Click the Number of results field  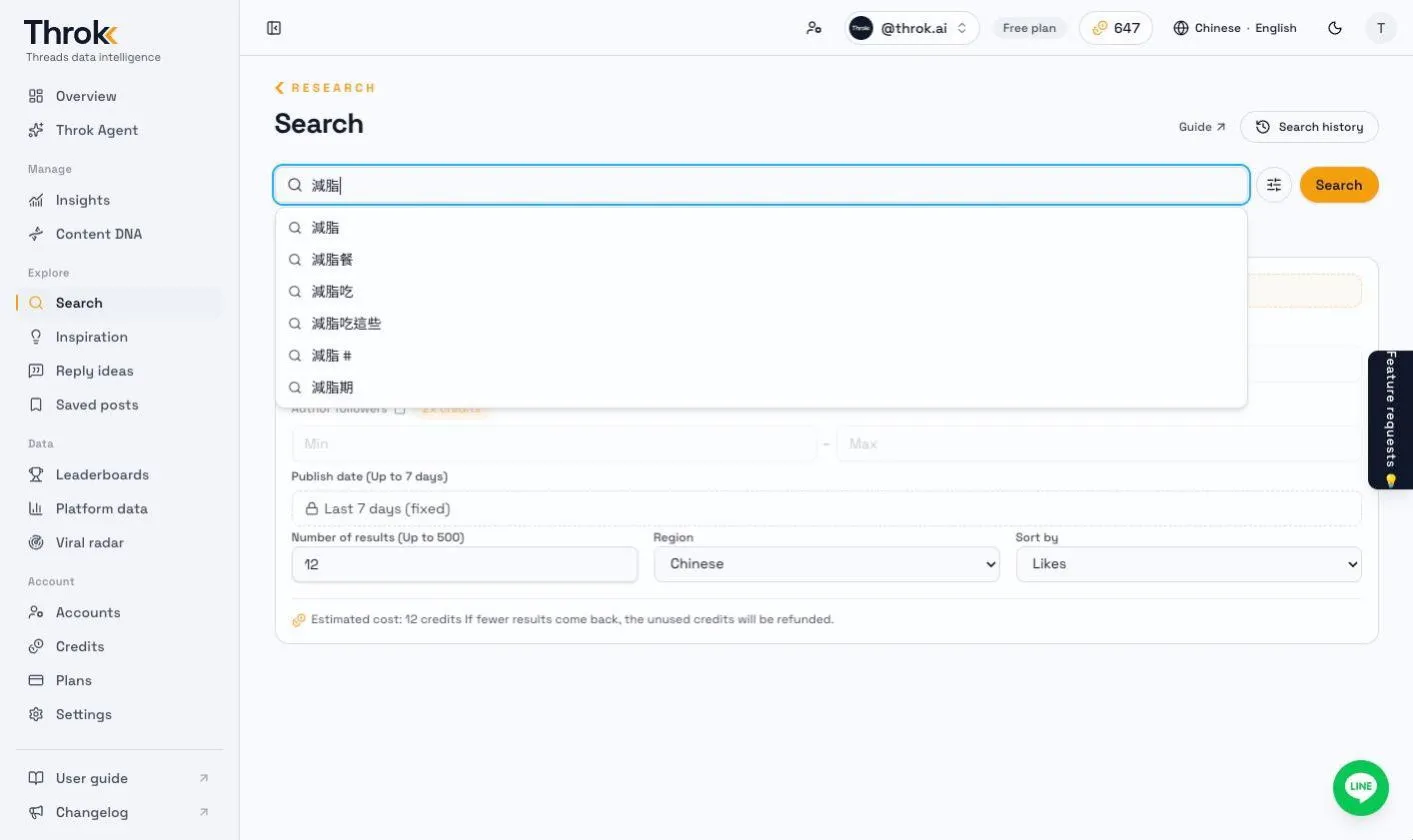pyautogui.click(x=464, y=564)
